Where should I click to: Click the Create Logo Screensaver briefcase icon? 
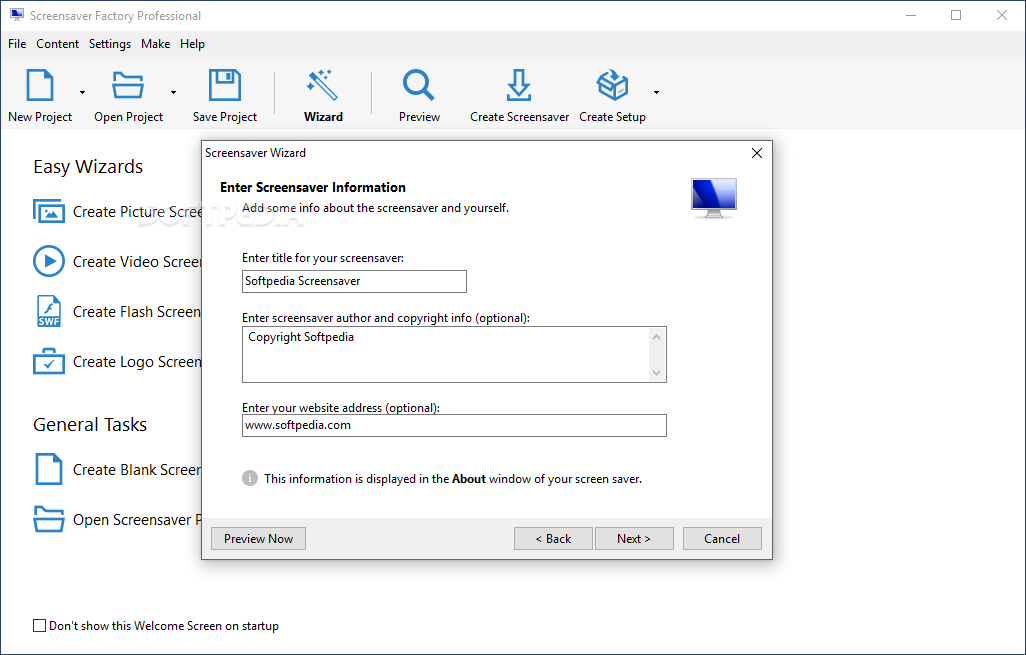pyautogui.click(x=49, y=361)
